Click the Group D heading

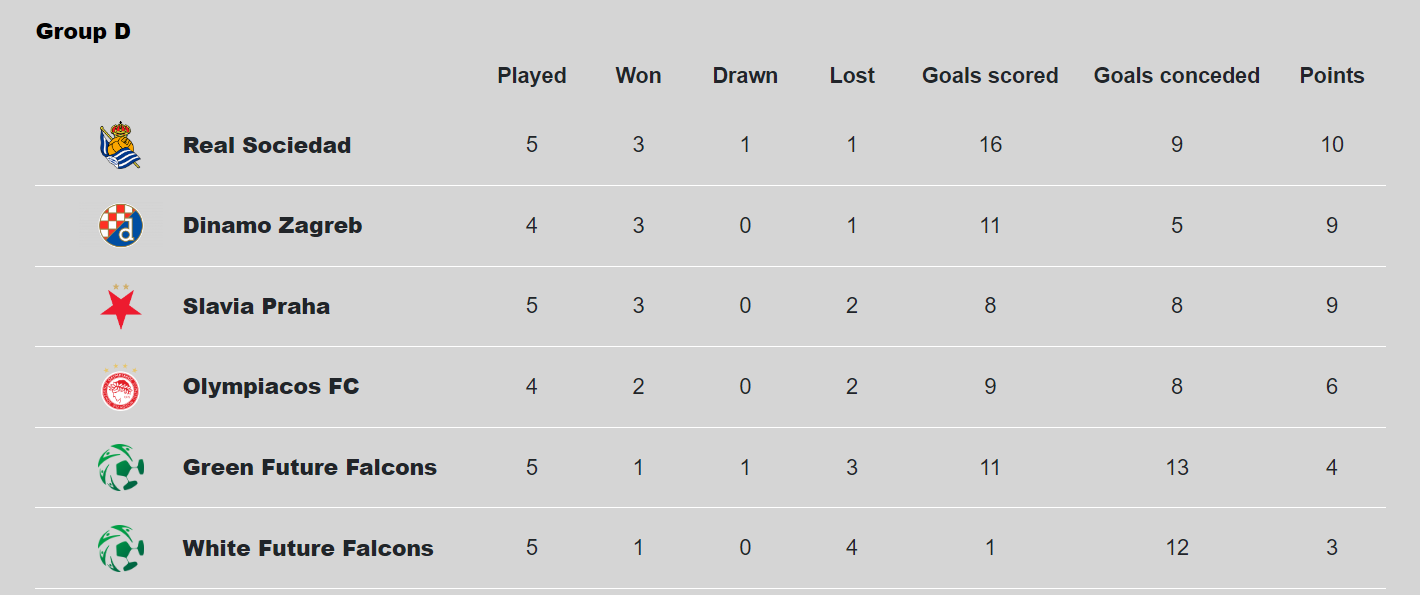[83, 32]
